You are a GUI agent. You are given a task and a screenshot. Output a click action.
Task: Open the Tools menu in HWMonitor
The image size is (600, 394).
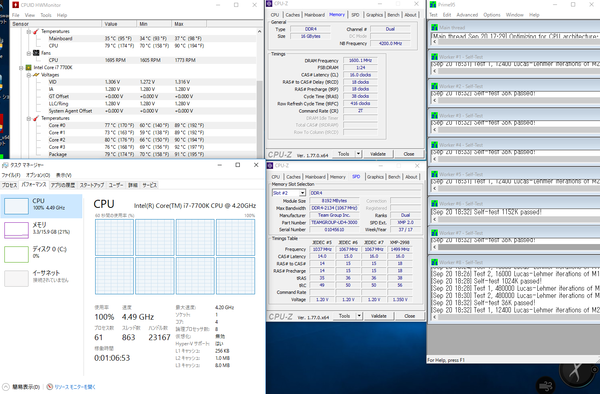tap(46, 15)
